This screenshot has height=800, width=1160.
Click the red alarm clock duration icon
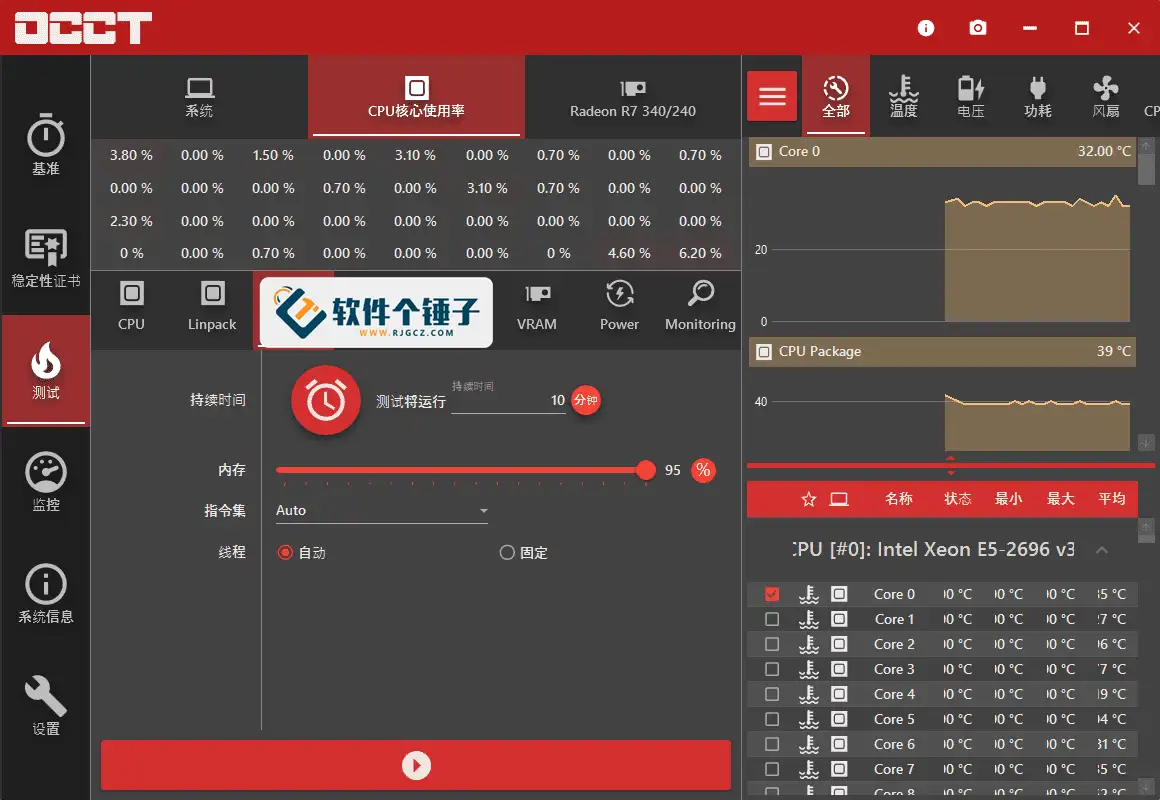pos(326,400)
